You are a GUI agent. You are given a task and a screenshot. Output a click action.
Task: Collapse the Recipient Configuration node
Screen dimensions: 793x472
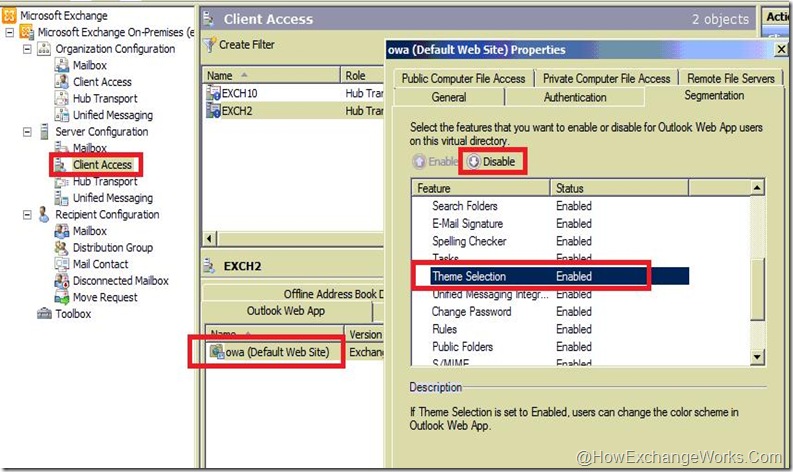[x=27, y=214]
